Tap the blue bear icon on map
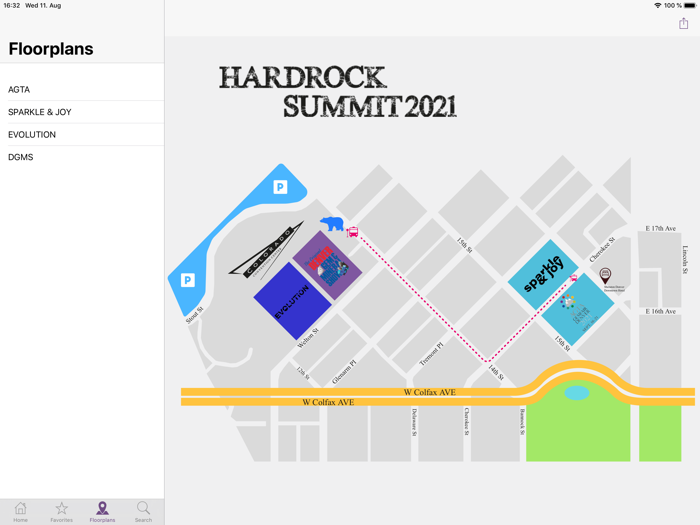The image size is (700, 525). click(332, 223)
